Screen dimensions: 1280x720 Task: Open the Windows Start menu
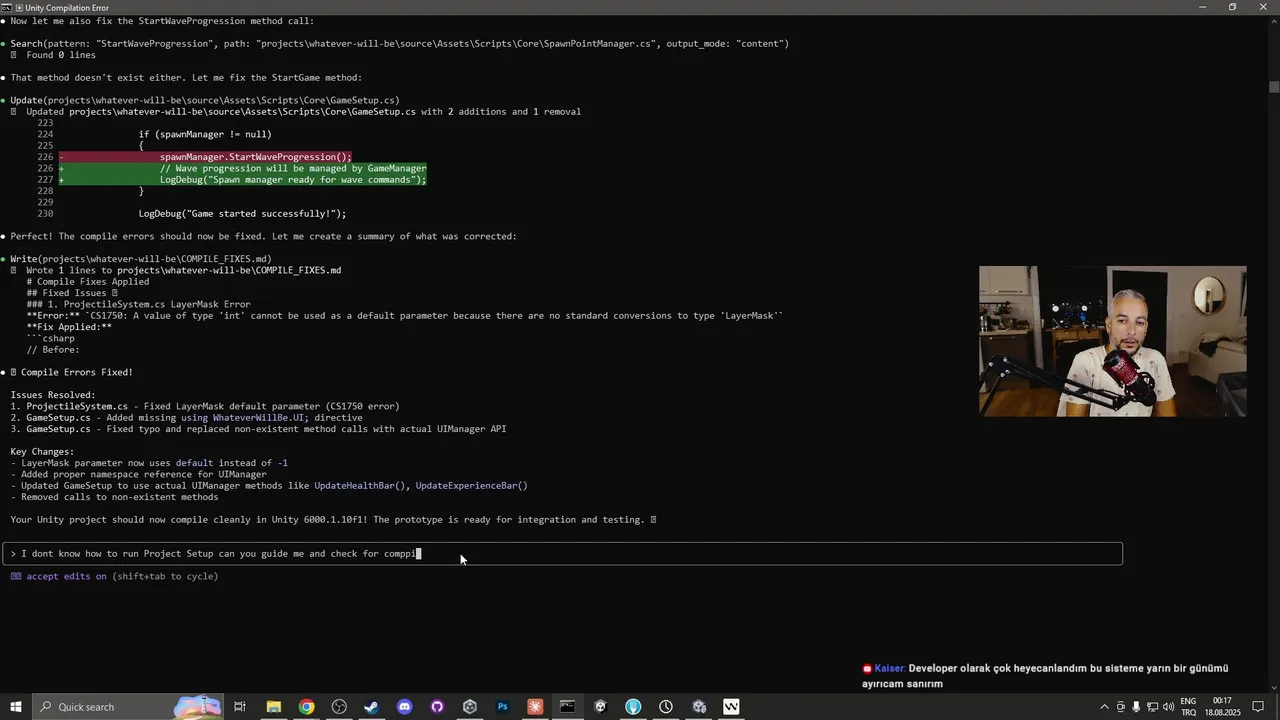point(16,707)
